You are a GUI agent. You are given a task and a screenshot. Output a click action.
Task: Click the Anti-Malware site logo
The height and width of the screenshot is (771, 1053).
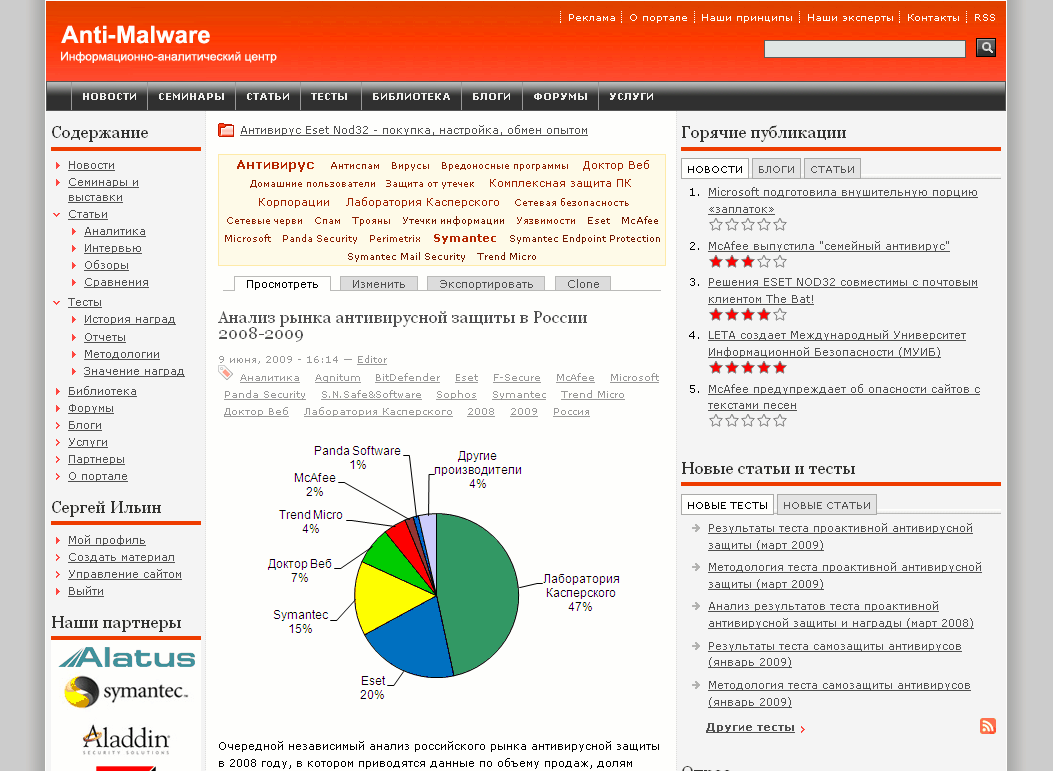(136, 35)
